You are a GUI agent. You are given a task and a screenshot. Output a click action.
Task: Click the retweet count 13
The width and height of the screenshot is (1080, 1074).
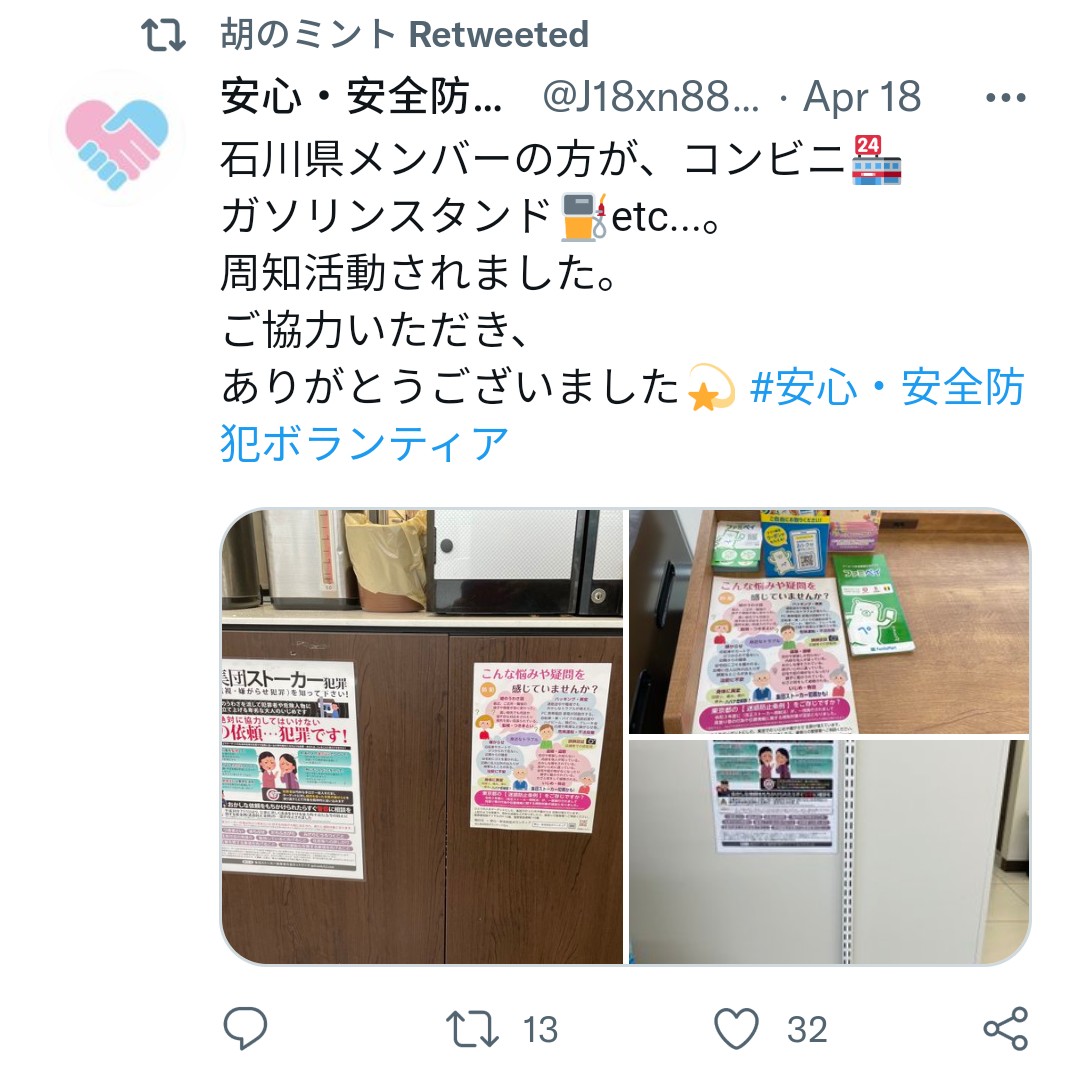(540, 1030)
